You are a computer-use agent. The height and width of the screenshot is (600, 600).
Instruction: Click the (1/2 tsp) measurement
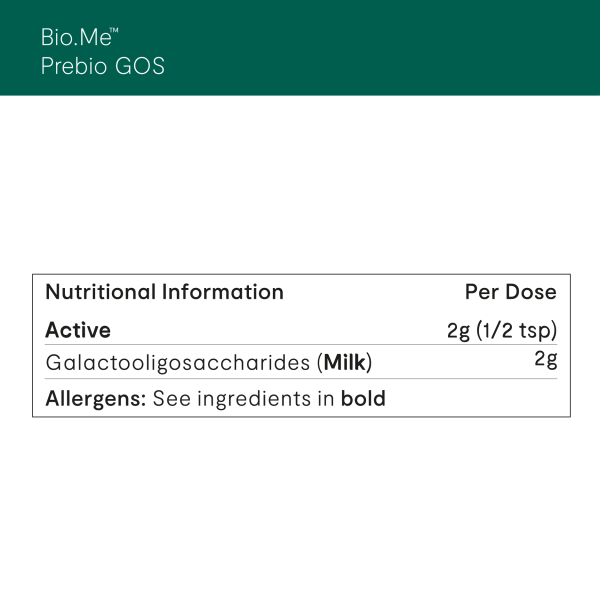[x=516, y=330]
